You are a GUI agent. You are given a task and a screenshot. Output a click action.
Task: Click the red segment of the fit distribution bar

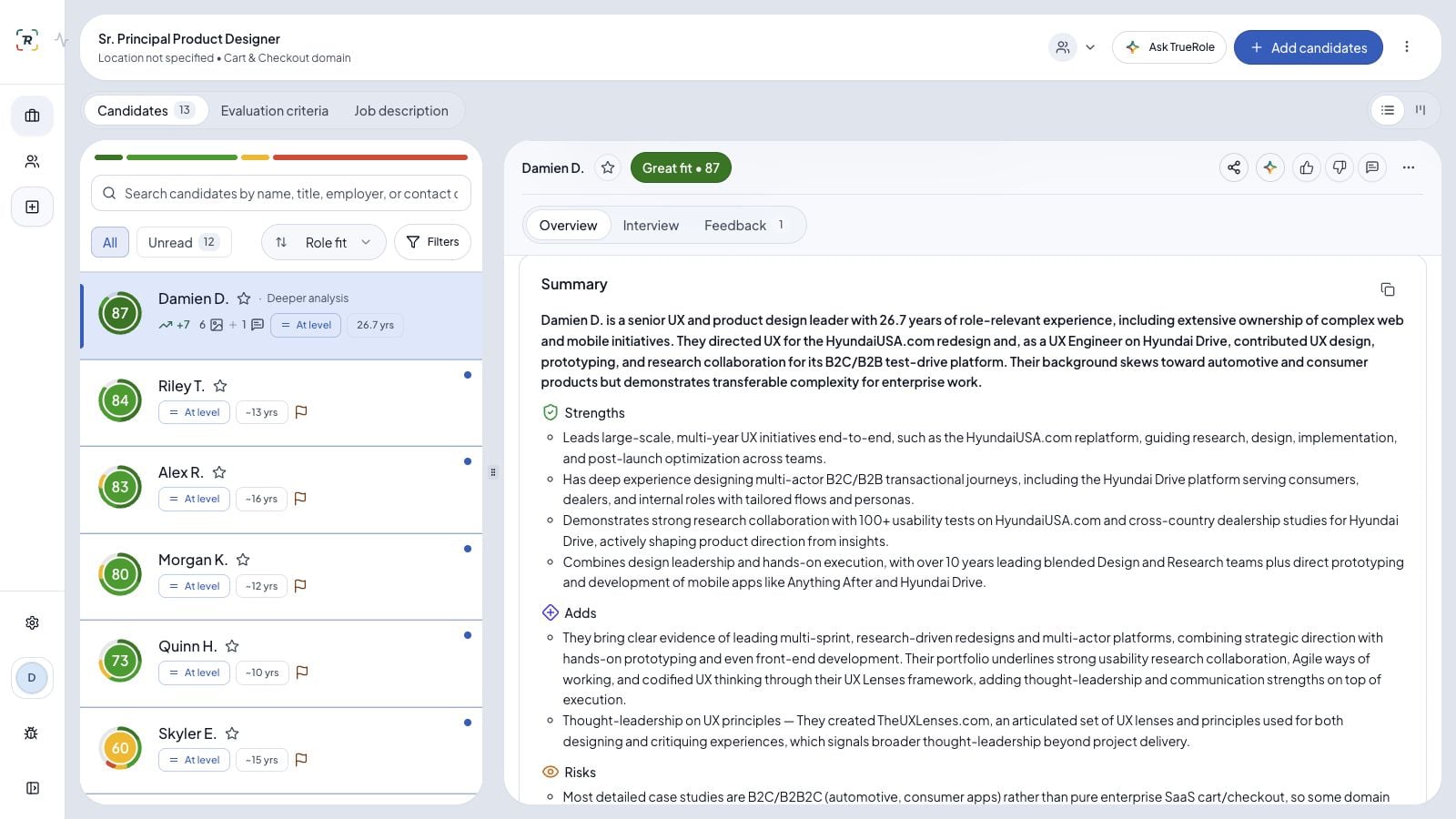pos(370,157)
